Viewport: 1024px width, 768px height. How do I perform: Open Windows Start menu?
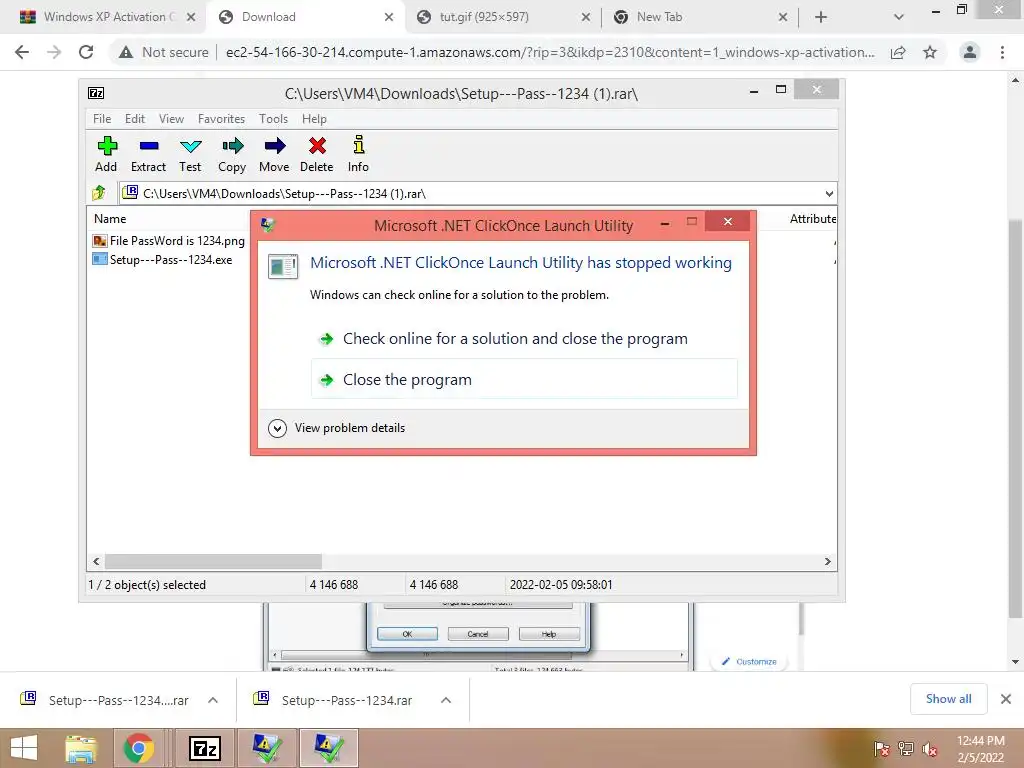[24, 748]
